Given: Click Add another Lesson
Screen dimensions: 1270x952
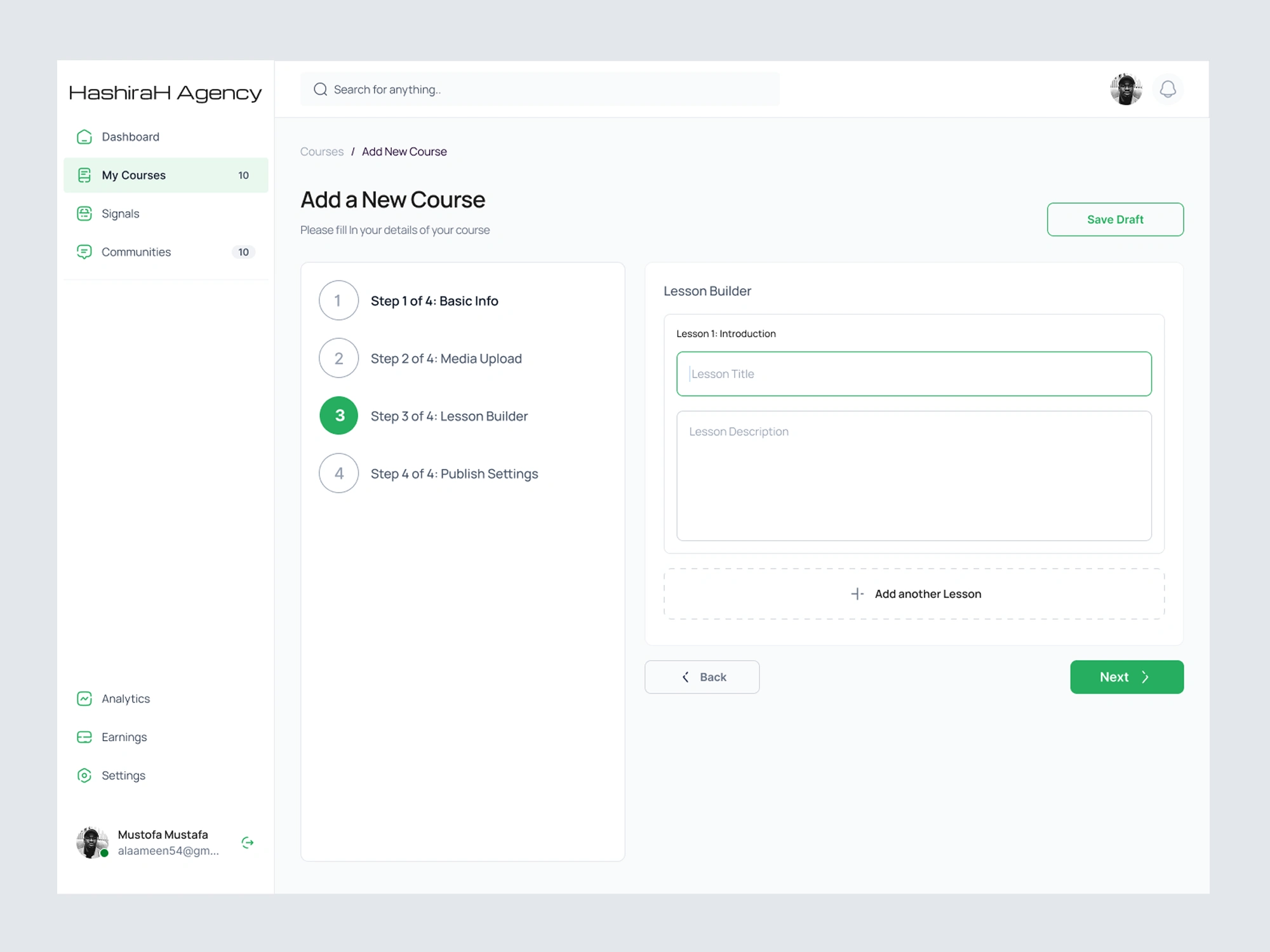Looking at the screenshot, I should pyautogui.click(x=914, y=594).
